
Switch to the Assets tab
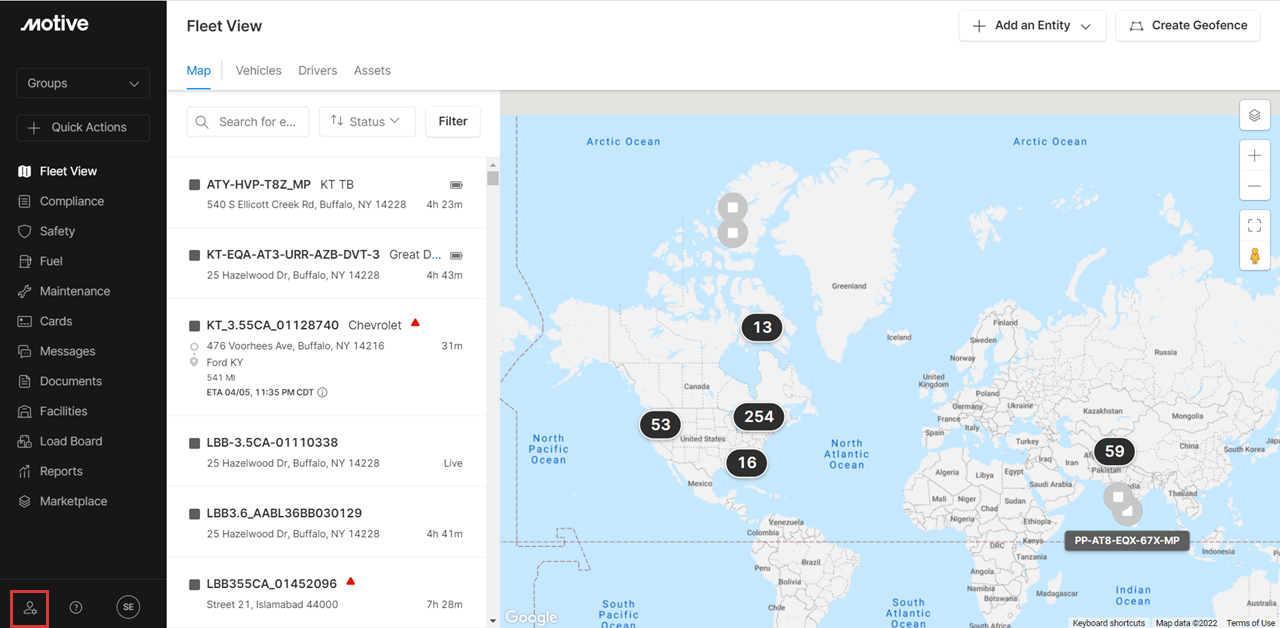tap(372, 71)
